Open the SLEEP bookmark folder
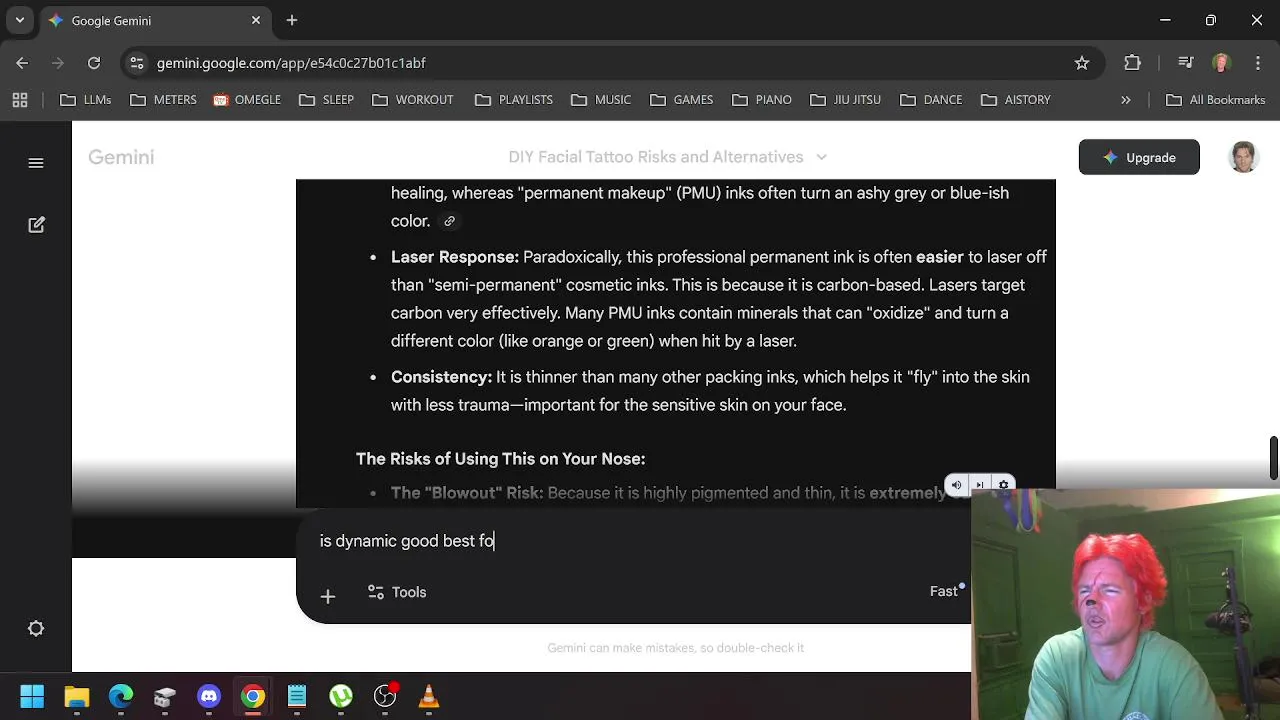The image size is (1280, 720). tap(326, 100)
